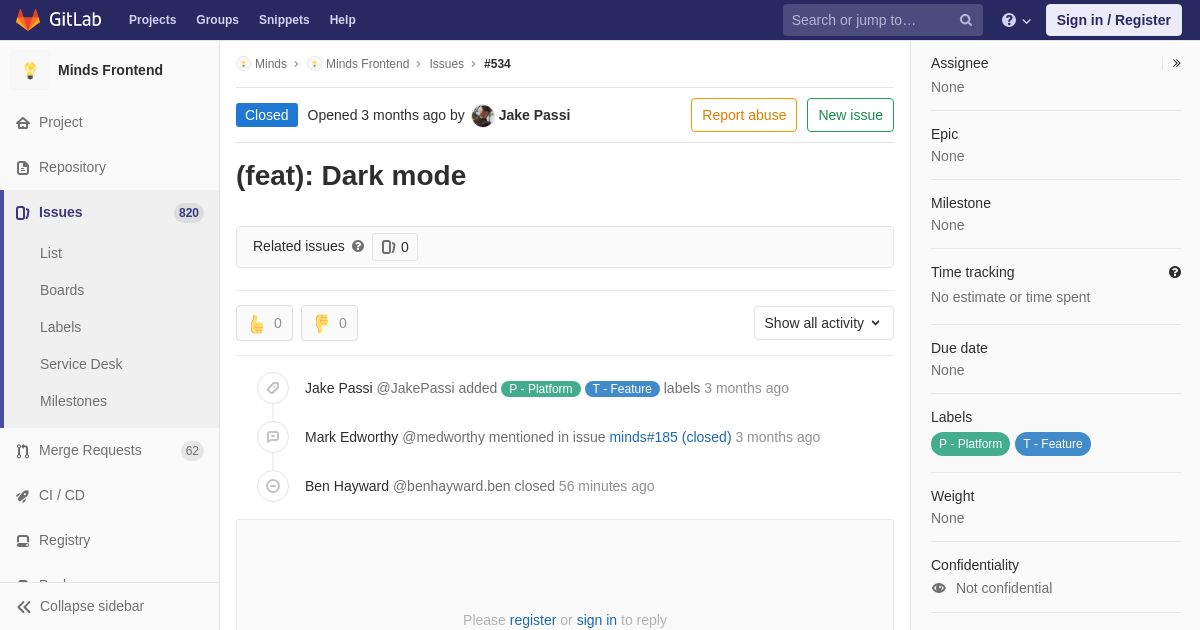
Task: Collapse the right sidebar with the chevron
Action: point(1176,63)
